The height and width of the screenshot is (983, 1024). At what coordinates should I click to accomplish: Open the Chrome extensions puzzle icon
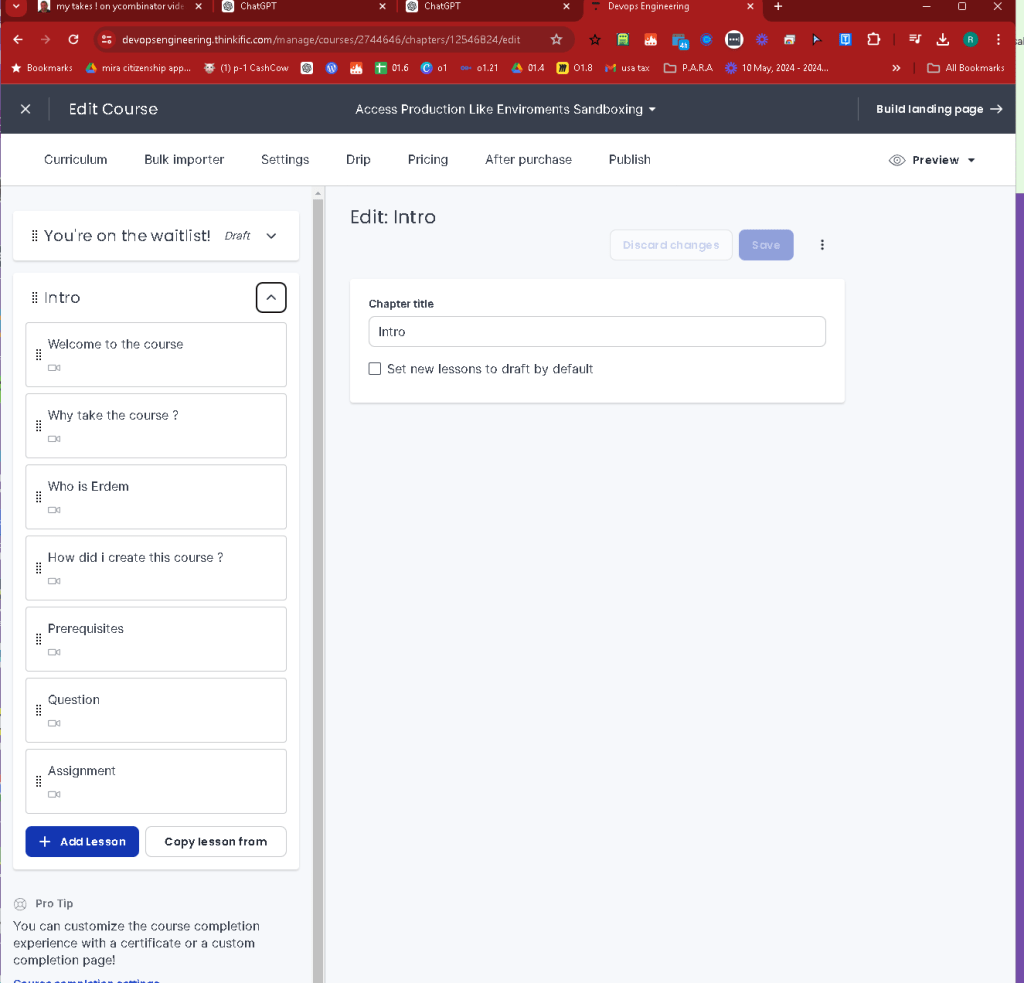873,40
